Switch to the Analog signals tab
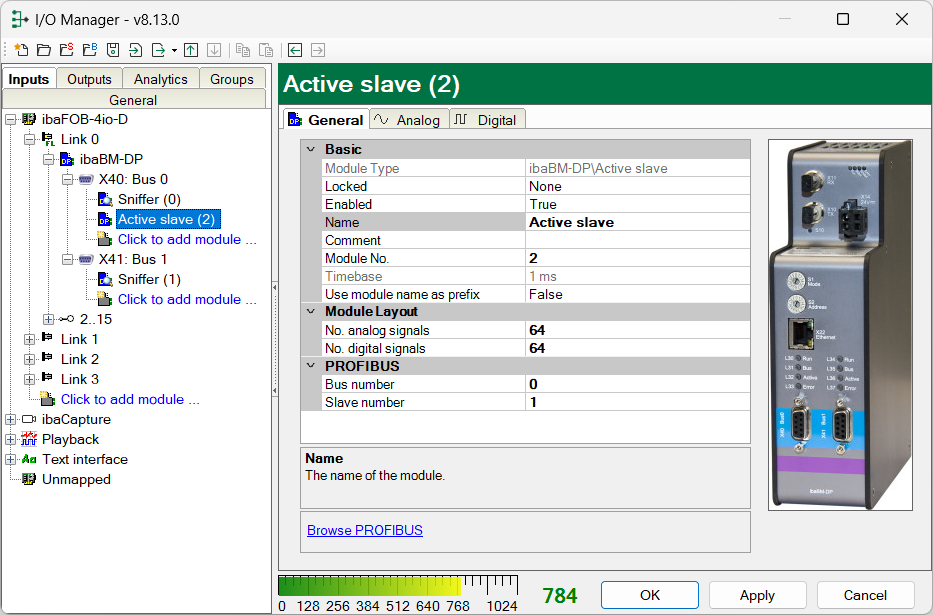Viewport: 933px width, 615px height. pos(409,120)
